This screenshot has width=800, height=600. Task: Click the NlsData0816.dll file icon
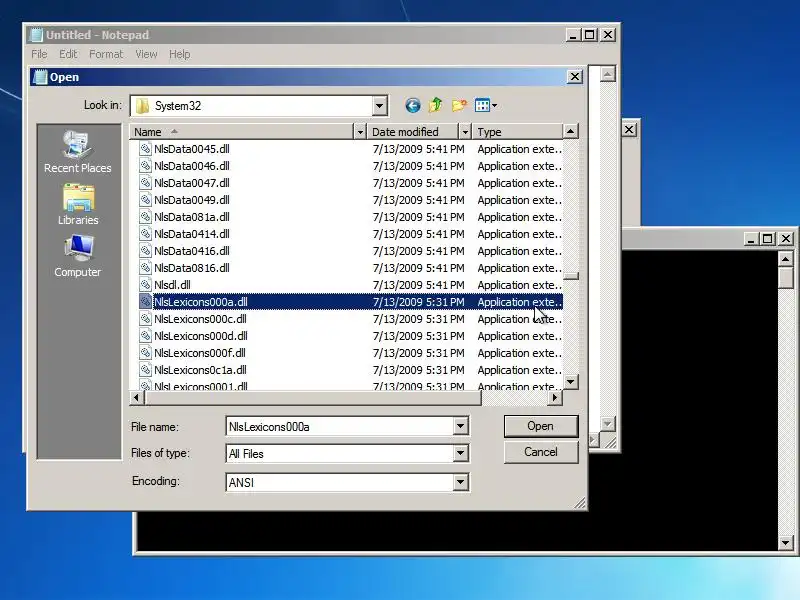click(146, 268)
